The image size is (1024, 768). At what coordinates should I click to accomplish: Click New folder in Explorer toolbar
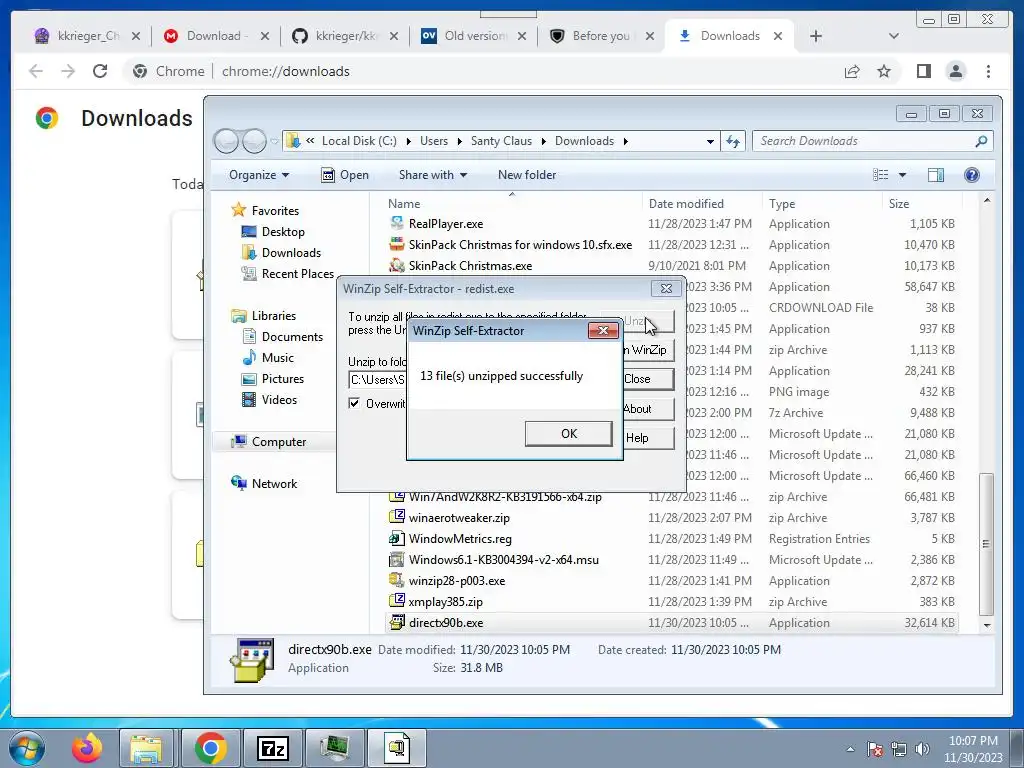[x=527, y=175]
